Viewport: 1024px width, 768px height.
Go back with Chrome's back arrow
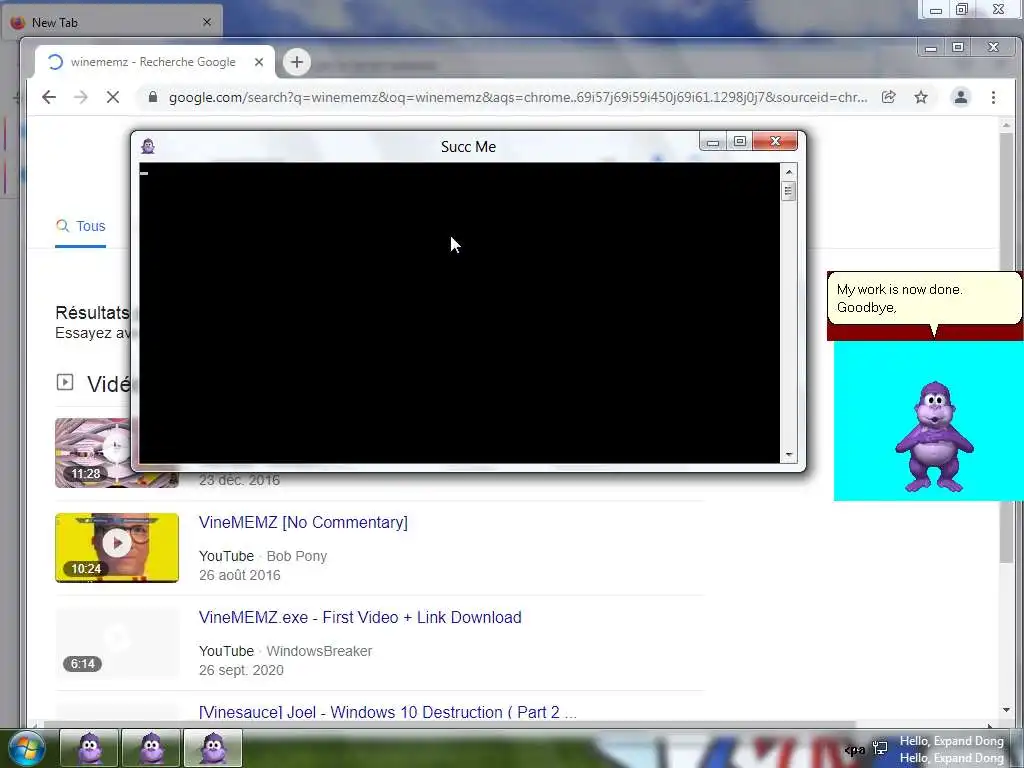(x=49, y=97)
